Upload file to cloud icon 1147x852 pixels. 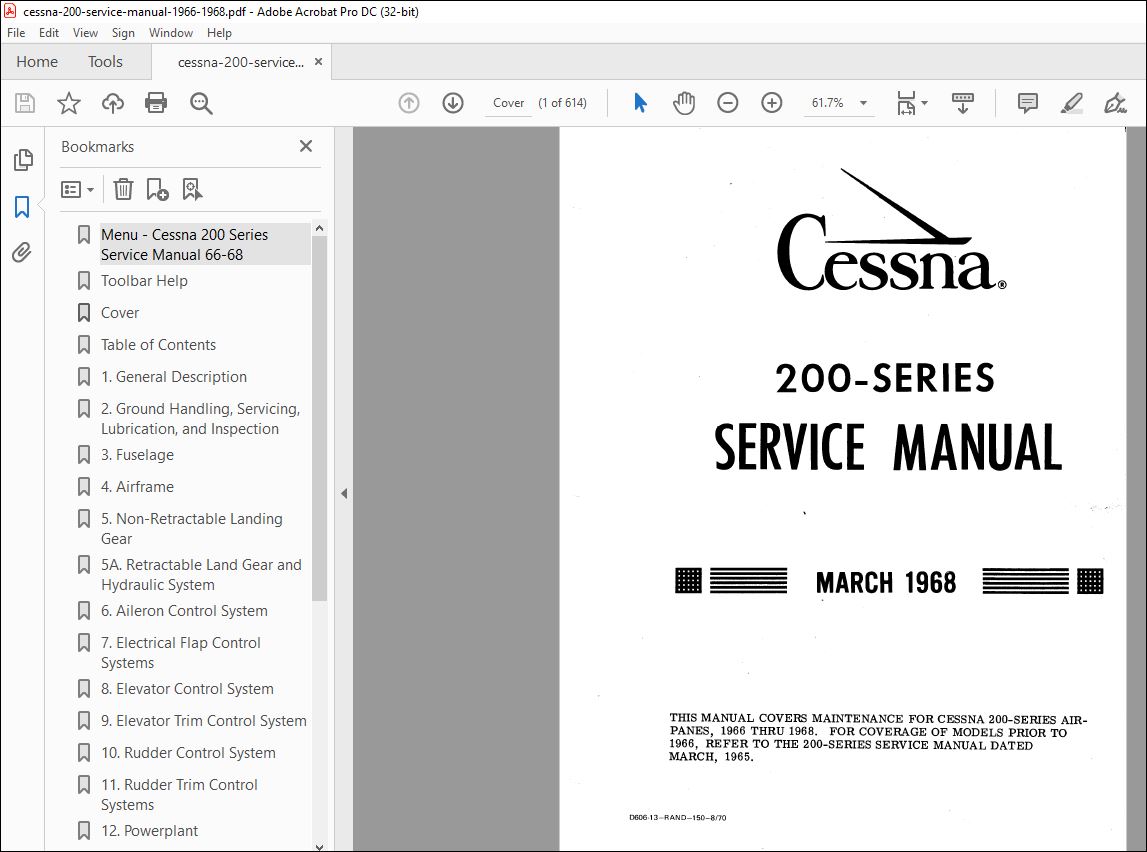click(113, 103)
